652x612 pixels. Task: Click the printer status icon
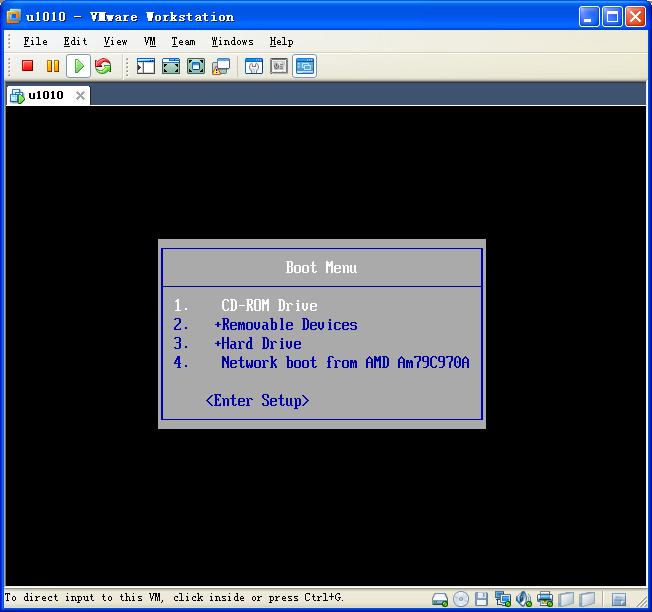coord(545,599)
